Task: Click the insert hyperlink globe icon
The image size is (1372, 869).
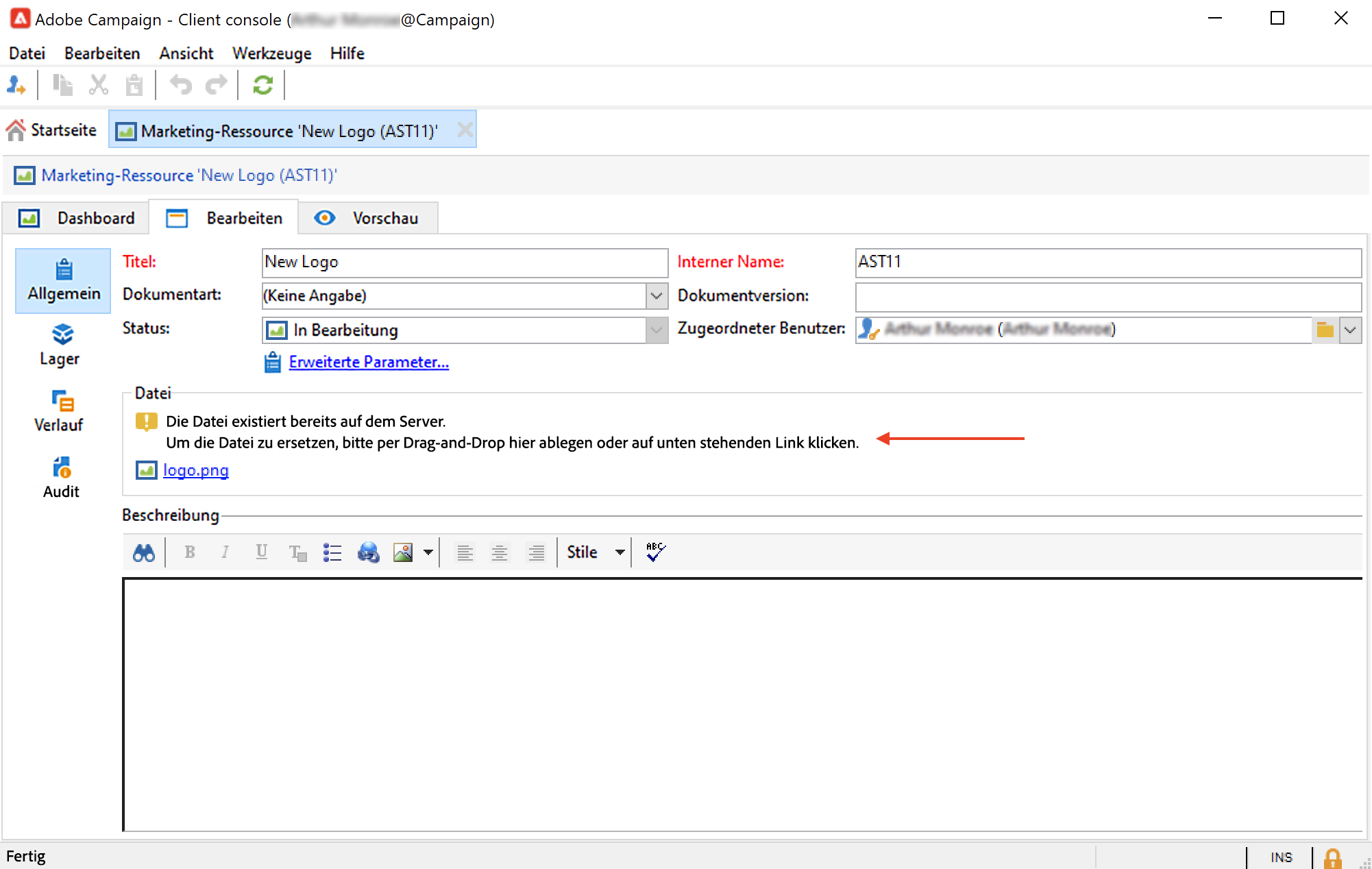Action: pyautogui.click(x=368, y=552)
